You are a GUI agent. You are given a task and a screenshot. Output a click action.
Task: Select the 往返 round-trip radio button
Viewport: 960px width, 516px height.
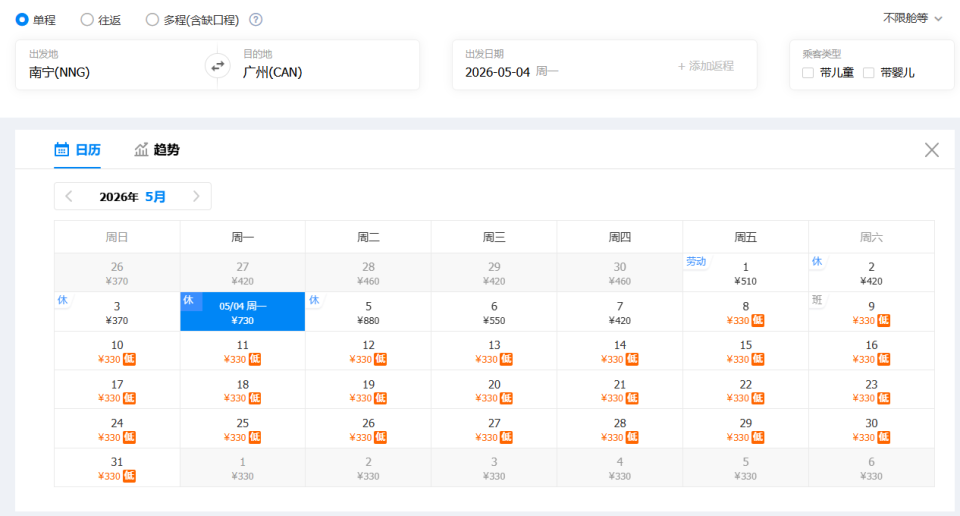[87, 20]
